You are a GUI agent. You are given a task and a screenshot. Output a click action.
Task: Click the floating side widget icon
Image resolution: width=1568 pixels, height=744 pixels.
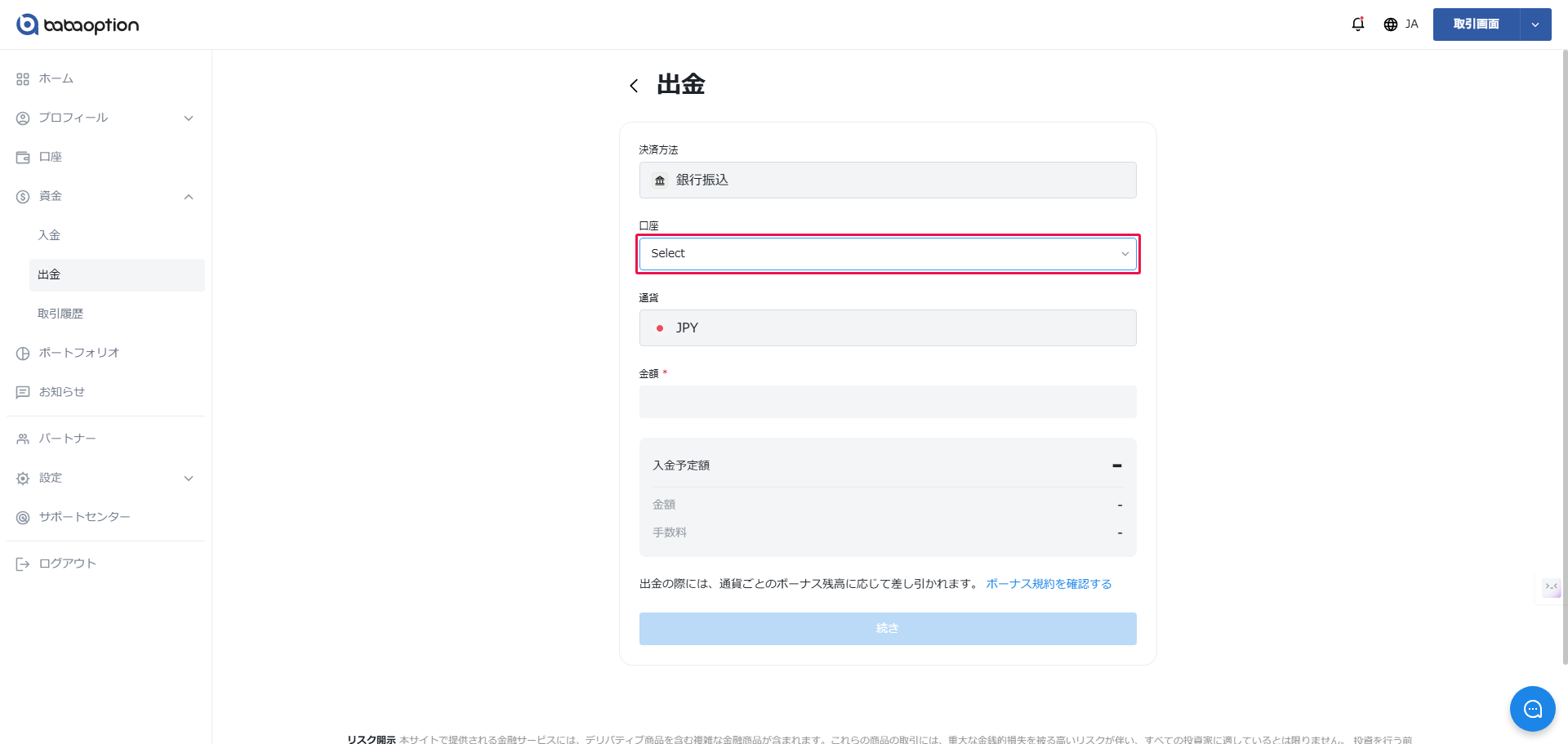[1550, 587]
